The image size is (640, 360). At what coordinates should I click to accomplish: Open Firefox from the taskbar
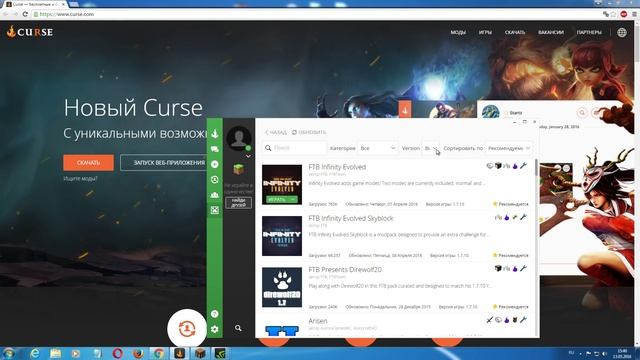tap(138, 353)
